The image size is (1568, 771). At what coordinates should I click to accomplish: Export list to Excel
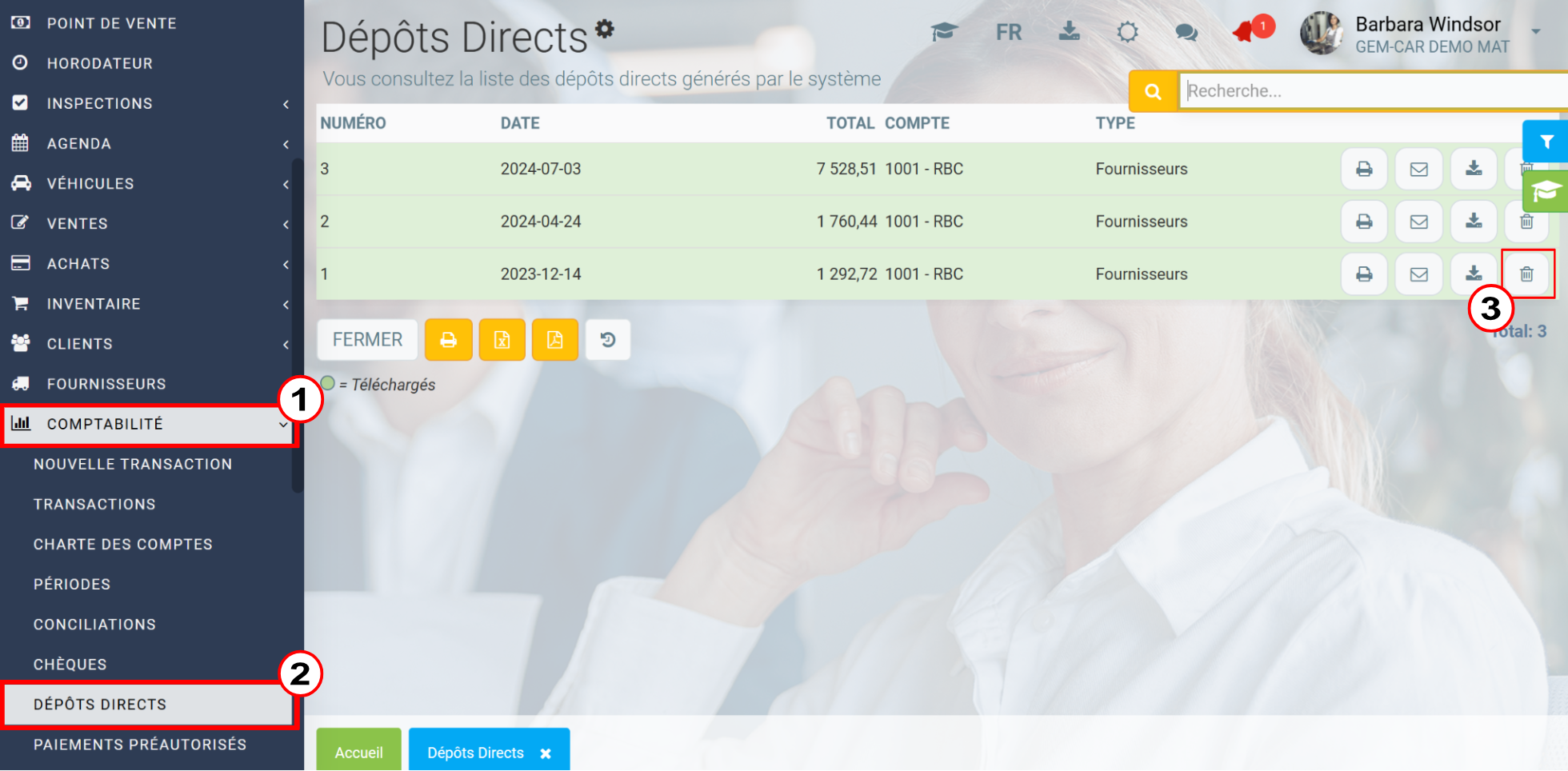click(x=502, y=340)
